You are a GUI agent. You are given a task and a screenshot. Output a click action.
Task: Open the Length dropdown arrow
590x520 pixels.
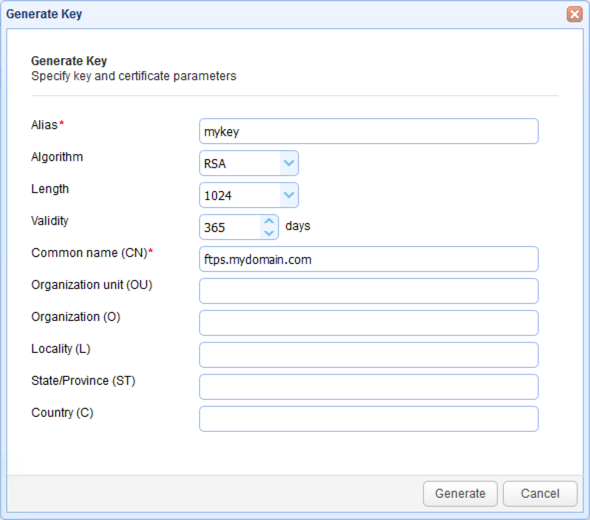click(289, 195)
